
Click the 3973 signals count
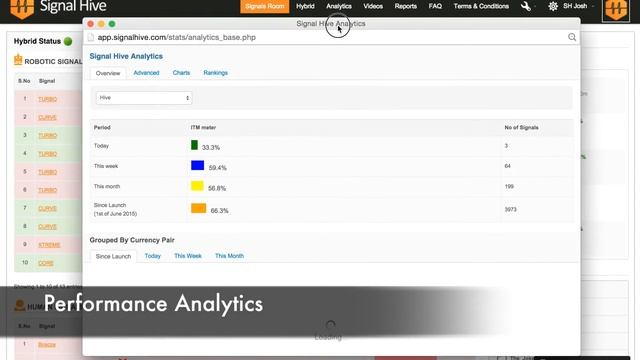click(510, 209)
